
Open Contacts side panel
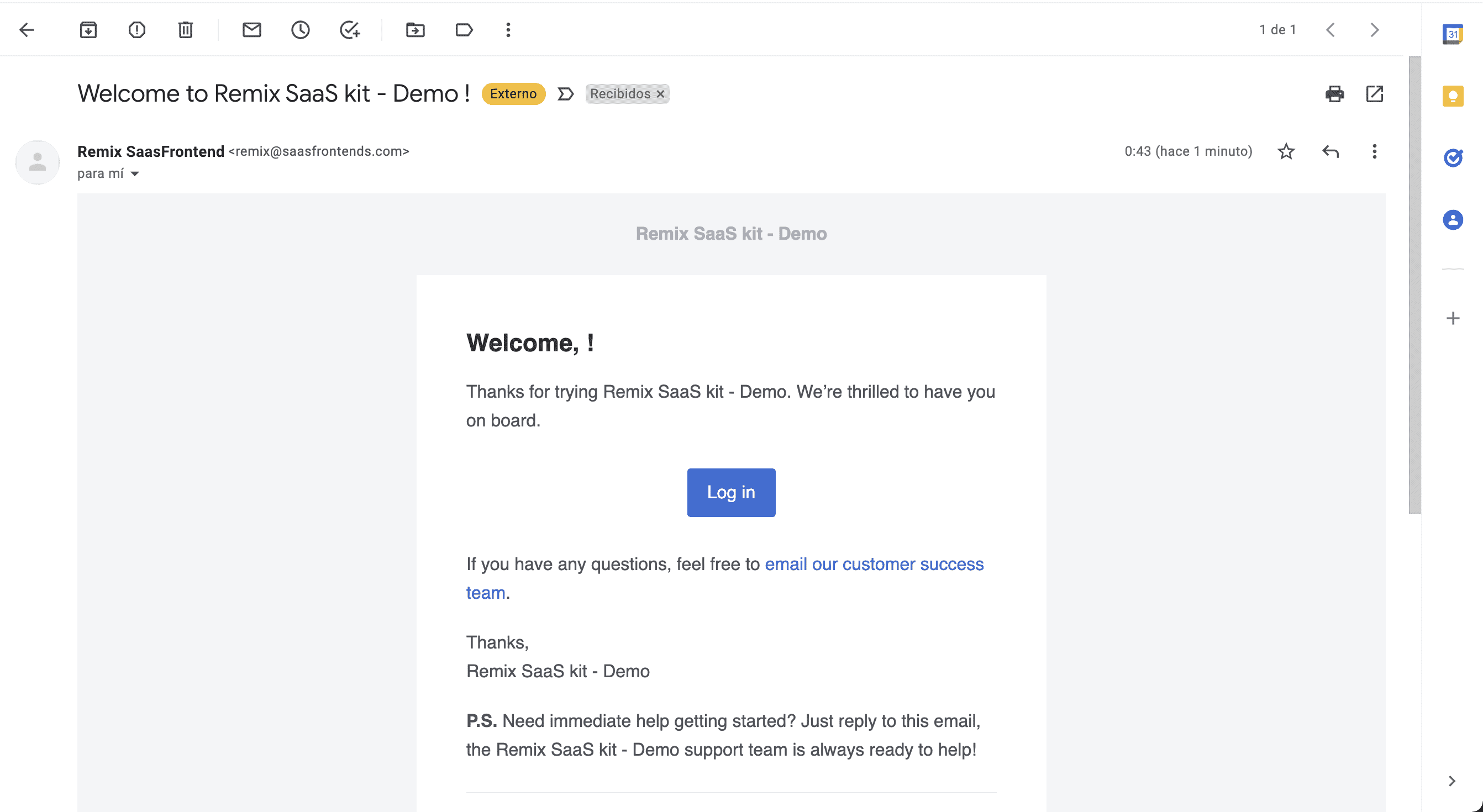click(x=1453, y=220)
